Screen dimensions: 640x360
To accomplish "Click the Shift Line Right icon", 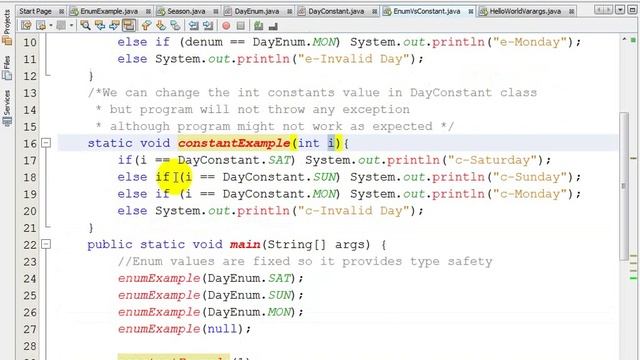I will [208, 26].
